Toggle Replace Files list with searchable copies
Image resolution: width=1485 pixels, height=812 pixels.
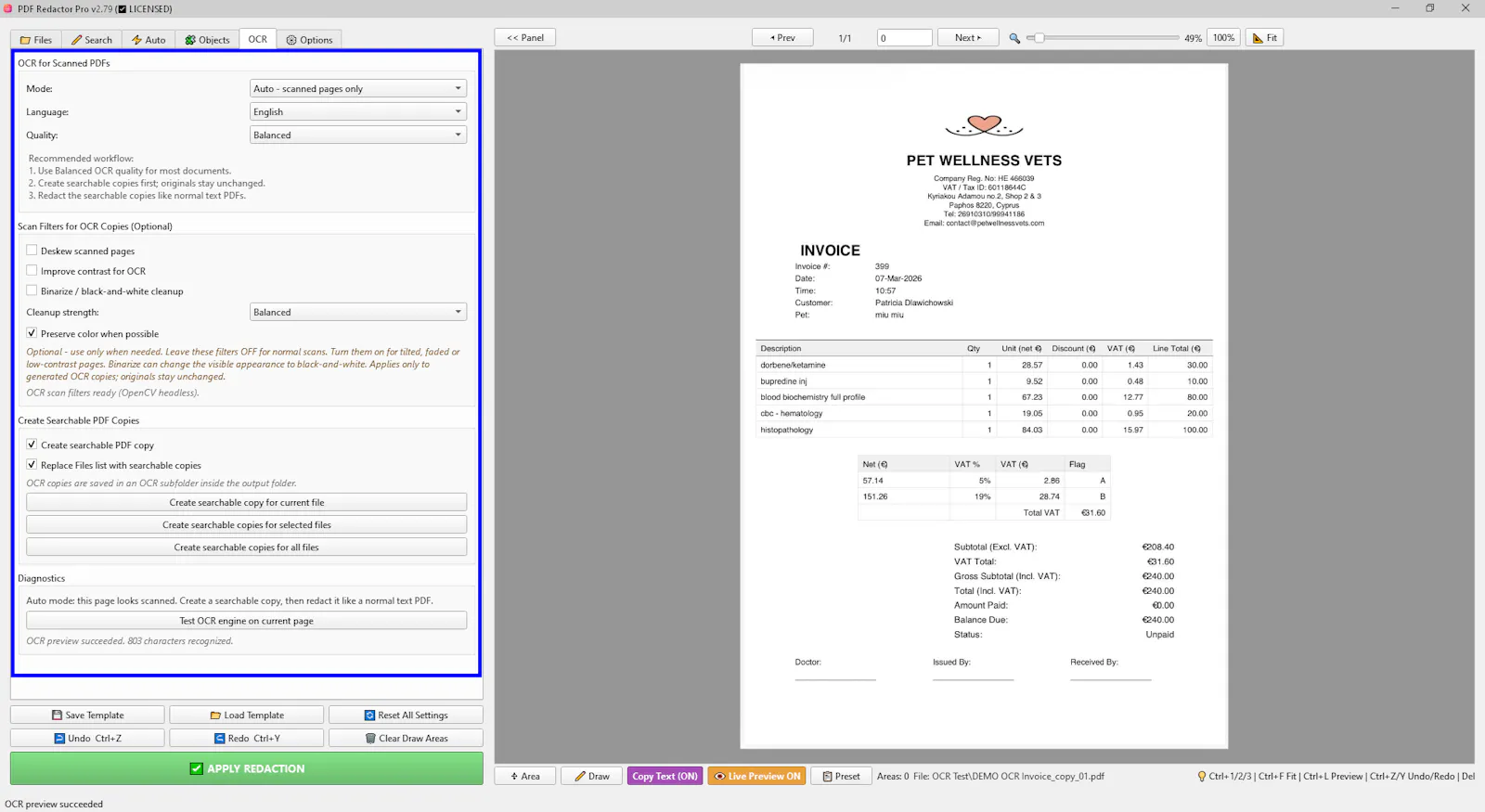pos(32,465)
